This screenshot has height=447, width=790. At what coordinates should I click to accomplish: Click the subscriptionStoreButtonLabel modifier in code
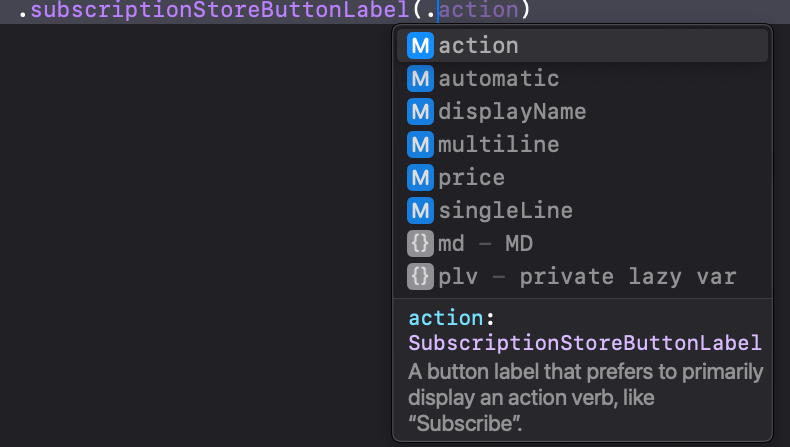(220, 10)
